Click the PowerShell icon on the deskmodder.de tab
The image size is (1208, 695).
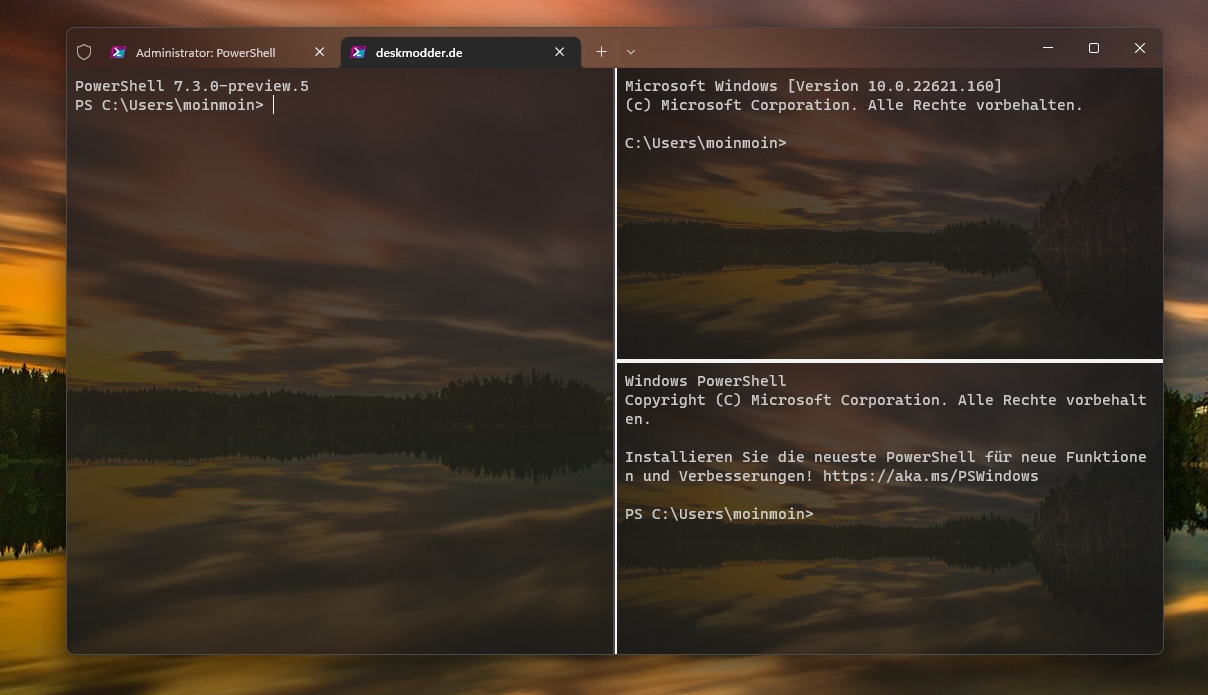pyautogui.click(x=358, y=52)
